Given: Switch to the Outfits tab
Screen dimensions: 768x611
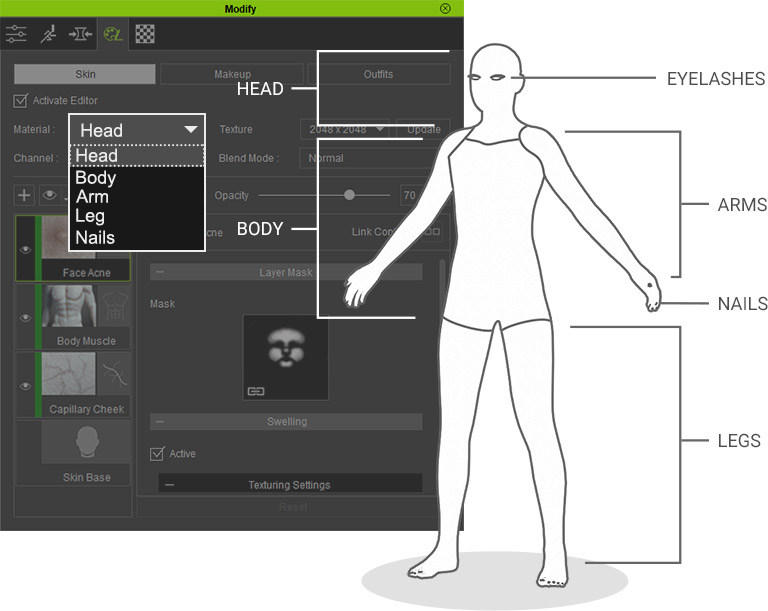Looking at the screenshot, I should tap(378, 75).
